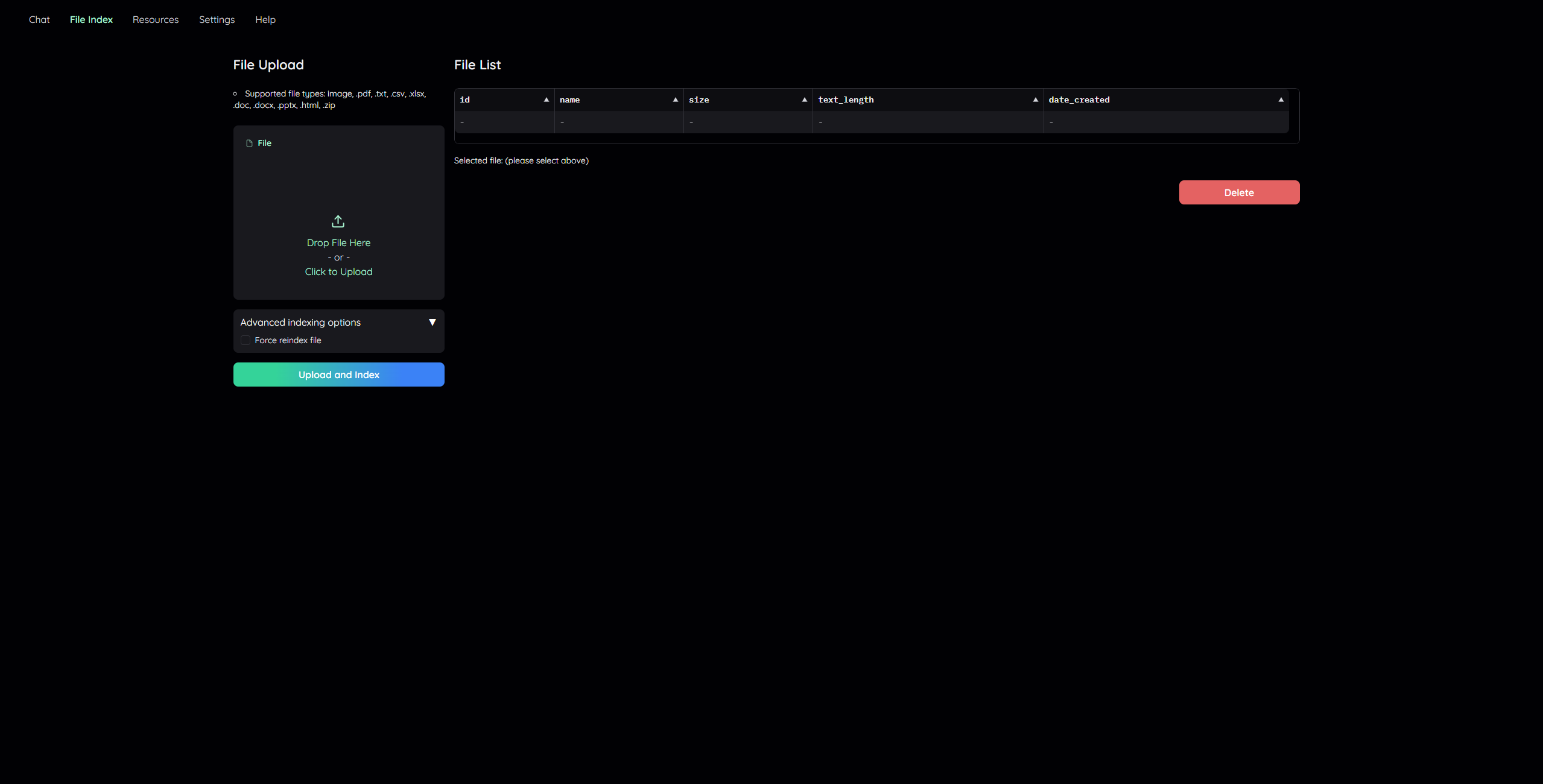Switch to Resources tab
This screenshot has height=784, width=1543.
click(x=156, y=19)
